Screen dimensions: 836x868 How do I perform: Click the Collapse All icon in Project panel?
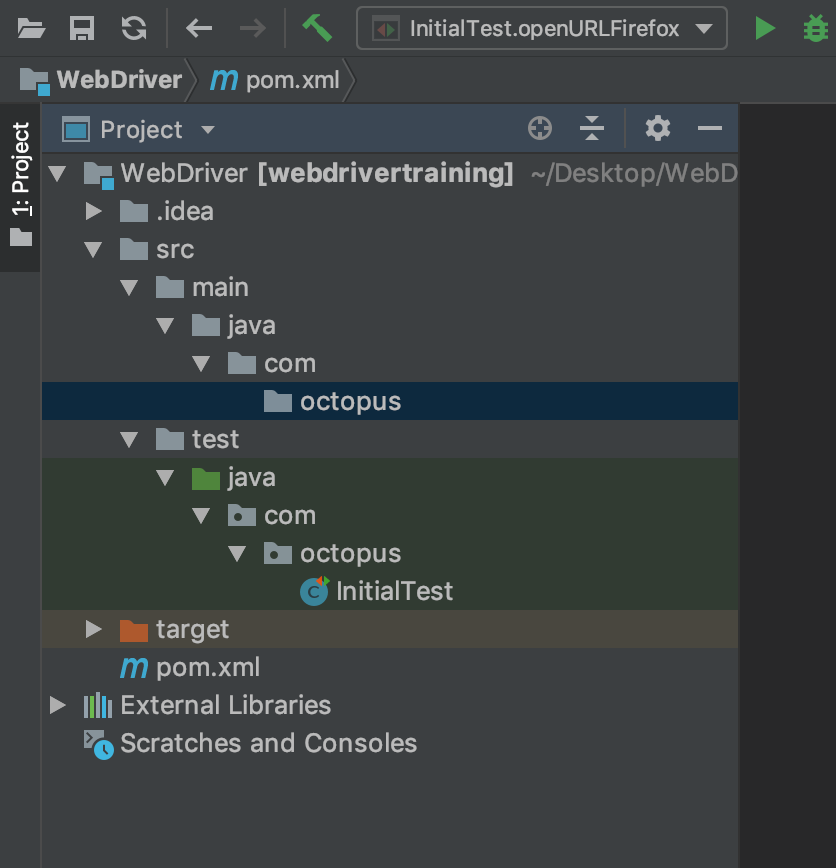pyautogui.click(x=592, y=128)
